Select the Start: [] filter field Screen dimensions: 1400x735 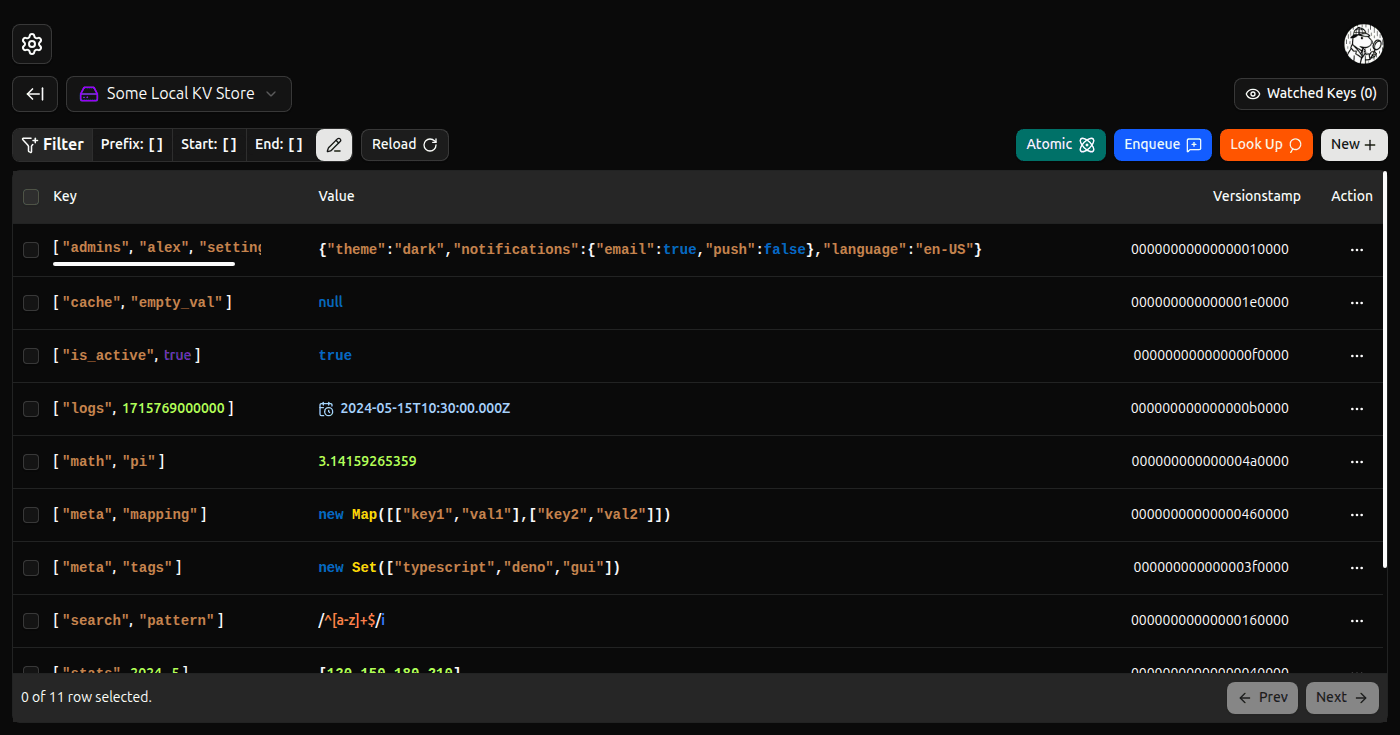209,145
